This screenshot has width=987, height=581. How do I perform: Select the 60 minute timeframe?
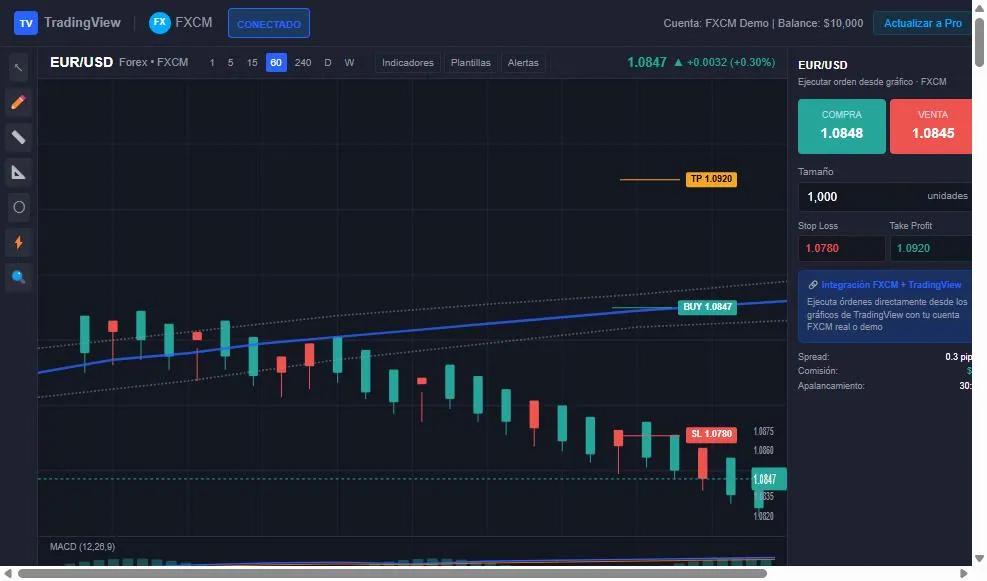276,62
